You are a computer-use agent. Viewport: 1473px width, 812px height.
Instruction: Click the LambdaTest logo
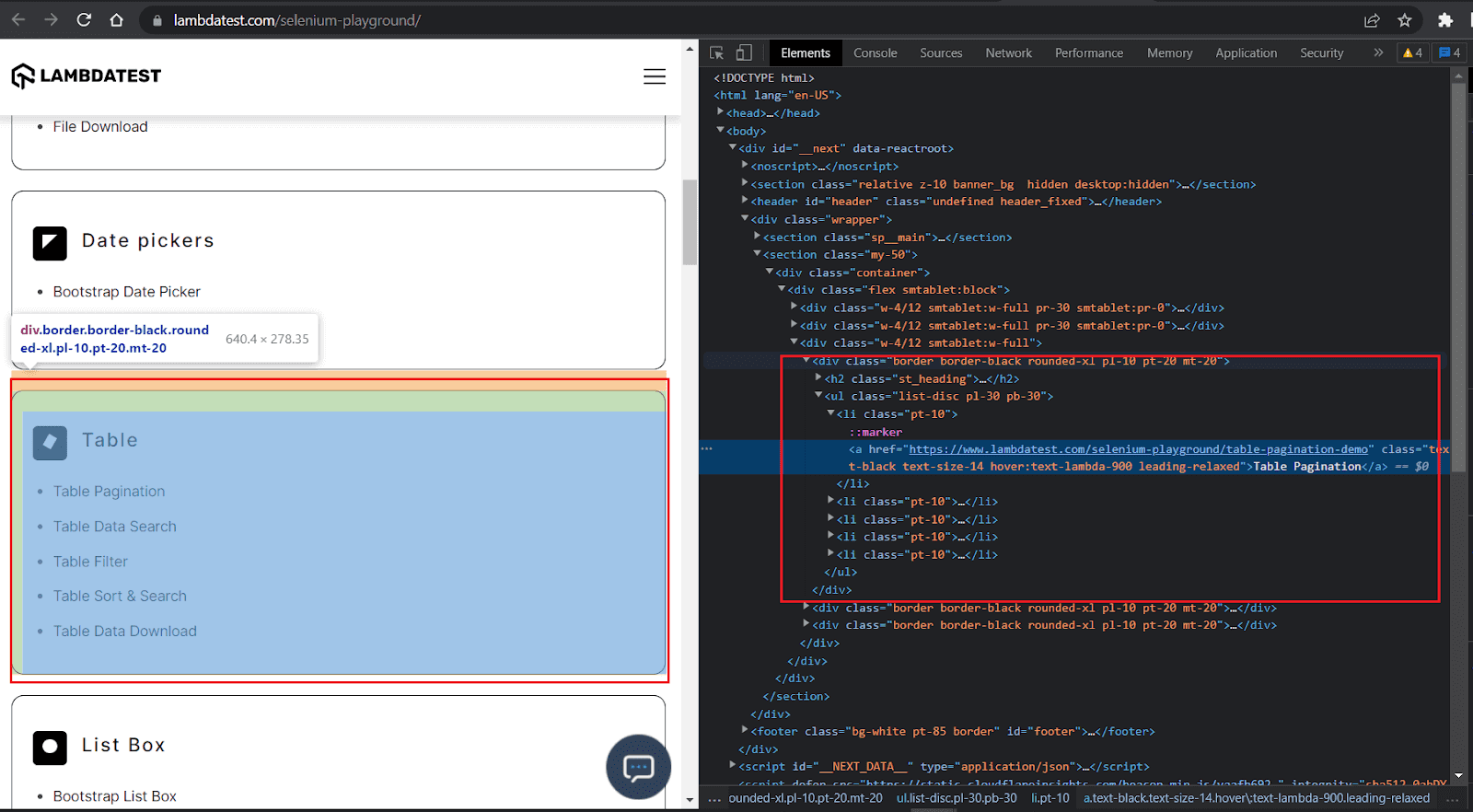pyautogui.click(x=87, y=75)
